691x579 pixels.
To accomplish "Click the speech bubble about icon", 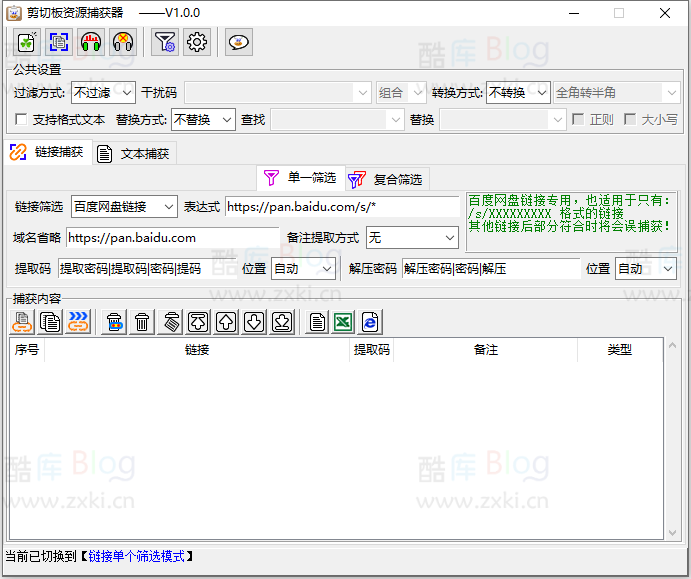I will pos(239,42).
